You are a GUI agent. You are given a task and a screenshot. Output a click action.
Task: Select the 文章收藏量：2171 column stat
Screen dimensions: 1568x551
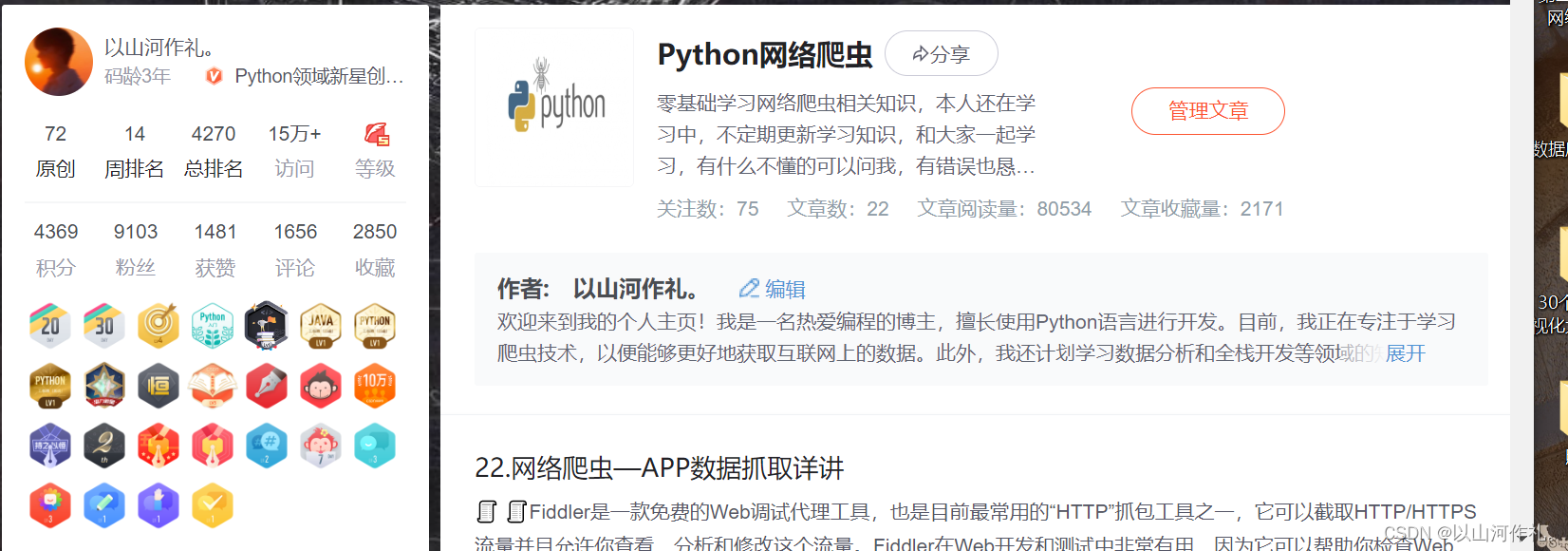coord(1202,209)
